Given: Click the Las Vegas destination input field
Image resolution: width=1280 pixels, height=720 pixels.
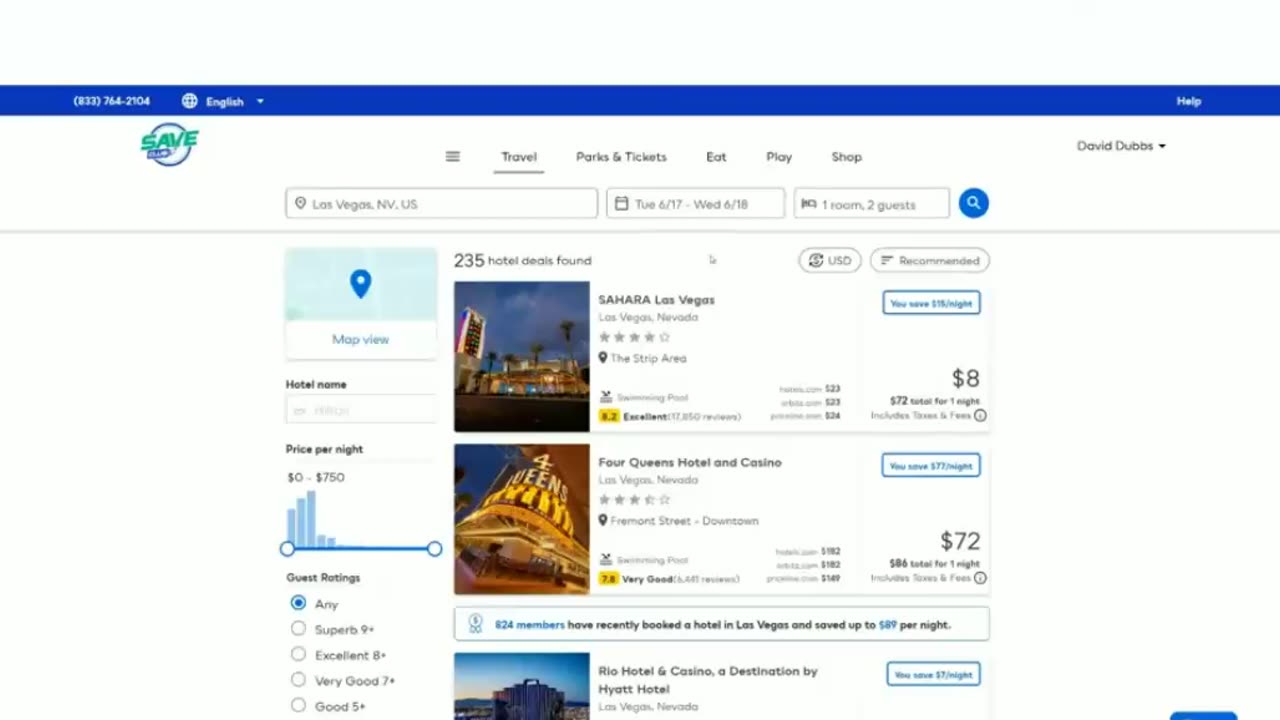Looking at the screenshot, I should pyautogui.click(x=441, y=204).
